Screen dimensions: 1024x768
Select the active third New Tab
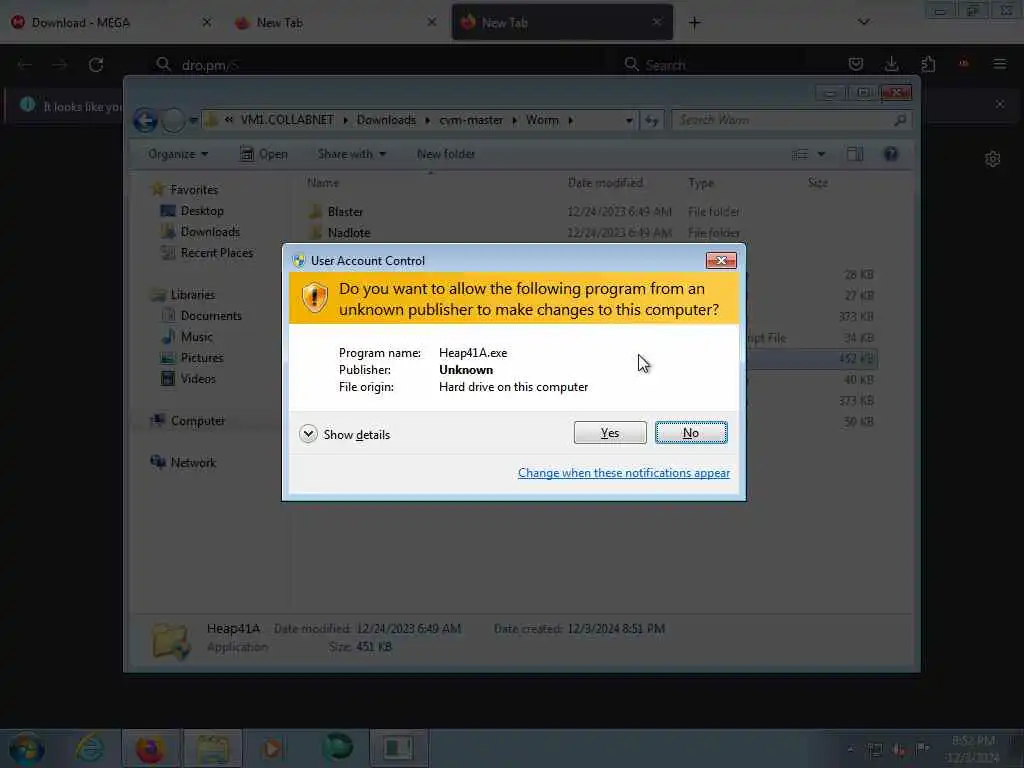click(562, 23)
